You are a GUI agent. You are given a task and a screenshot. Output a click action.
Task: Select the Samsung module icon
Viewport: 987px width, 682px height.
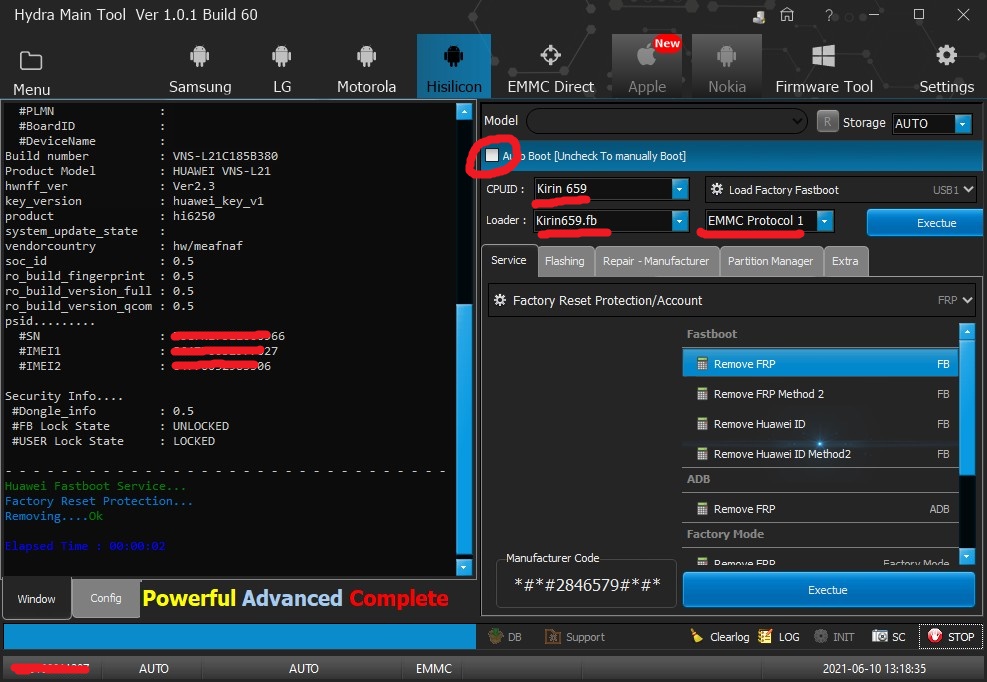point(200,57)
